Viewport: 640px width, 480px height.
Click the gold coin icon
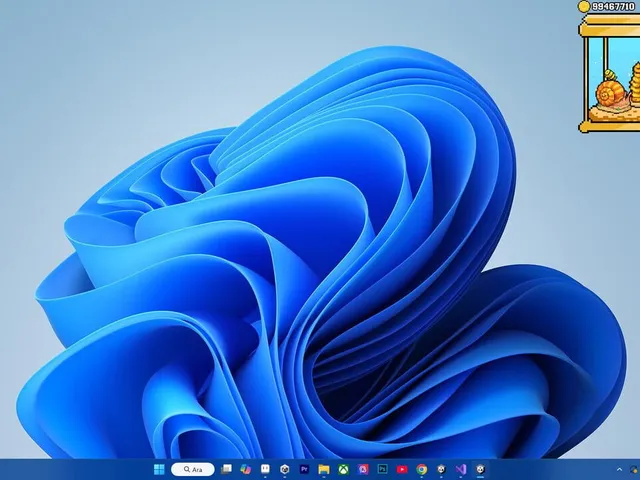[584, 6]
